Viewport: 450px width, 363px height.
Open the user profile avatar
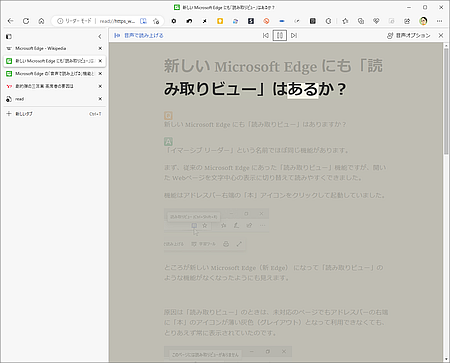(x=423, y=21)
